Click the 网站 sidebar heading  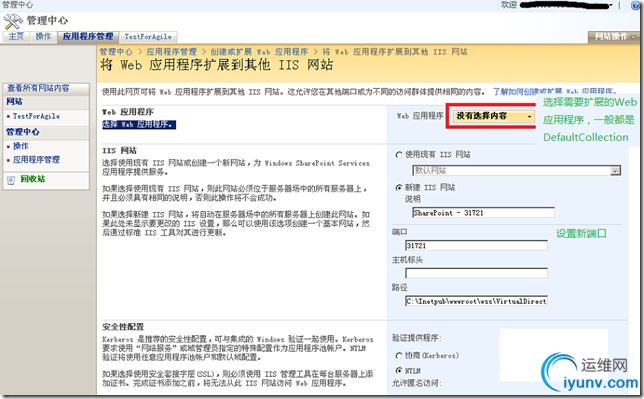(14, 101)
